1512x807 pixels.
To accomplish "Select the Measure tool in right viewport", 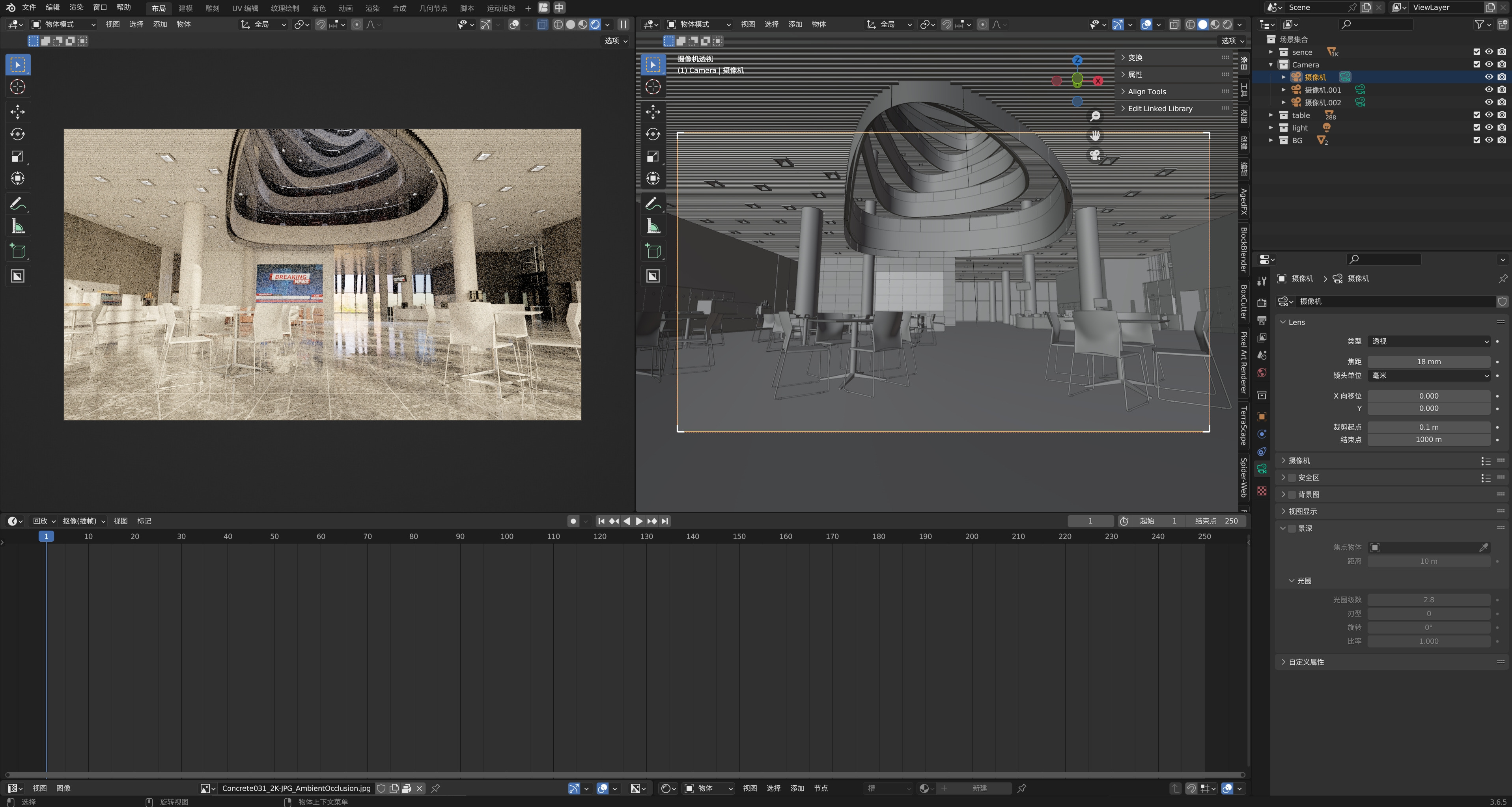I will (x=653, y=226).
